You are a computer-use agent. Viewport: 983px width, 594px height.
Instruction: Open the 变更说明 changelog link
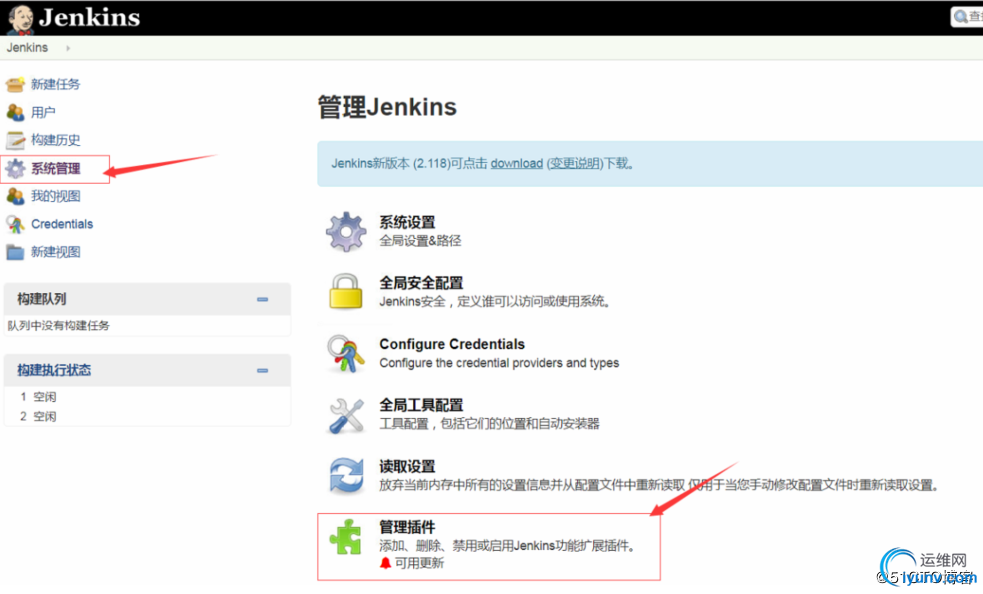[x=575, y=164]
